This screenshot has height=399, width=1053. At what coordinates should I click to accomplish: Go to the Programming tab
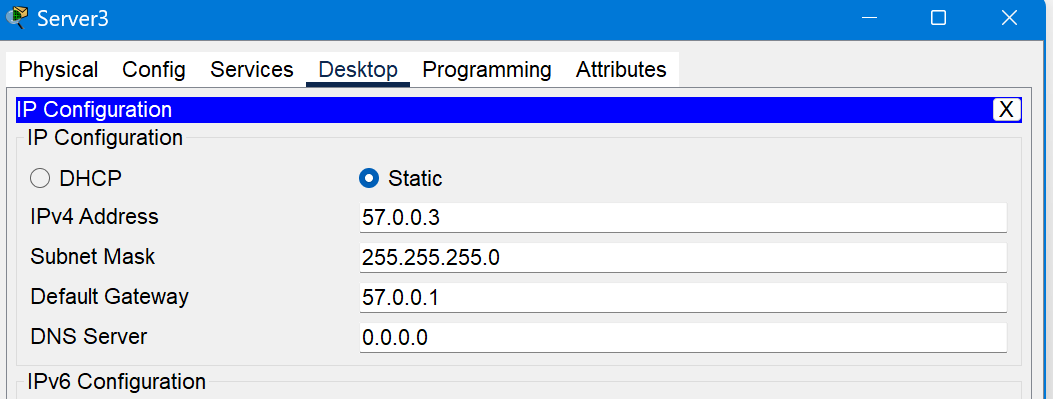(x=487, y=70)
